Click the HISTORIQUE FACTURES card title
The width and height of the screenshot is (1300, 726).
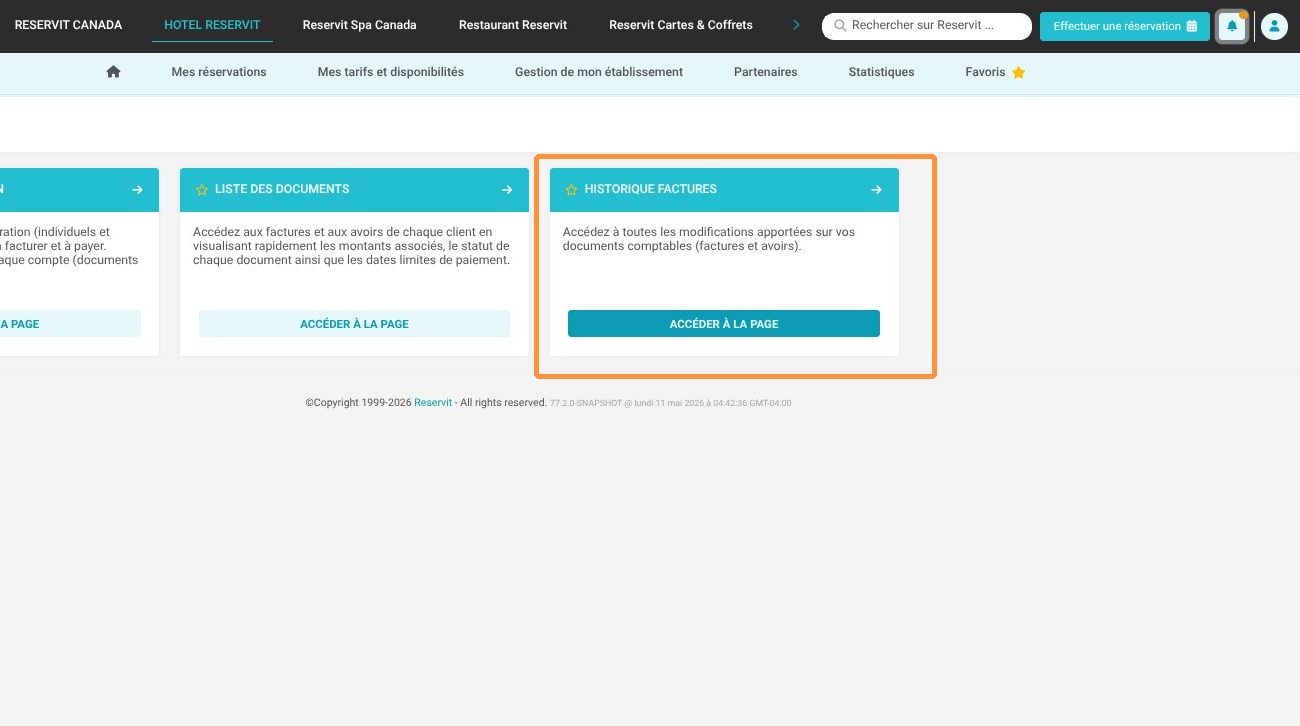[651, 189]
